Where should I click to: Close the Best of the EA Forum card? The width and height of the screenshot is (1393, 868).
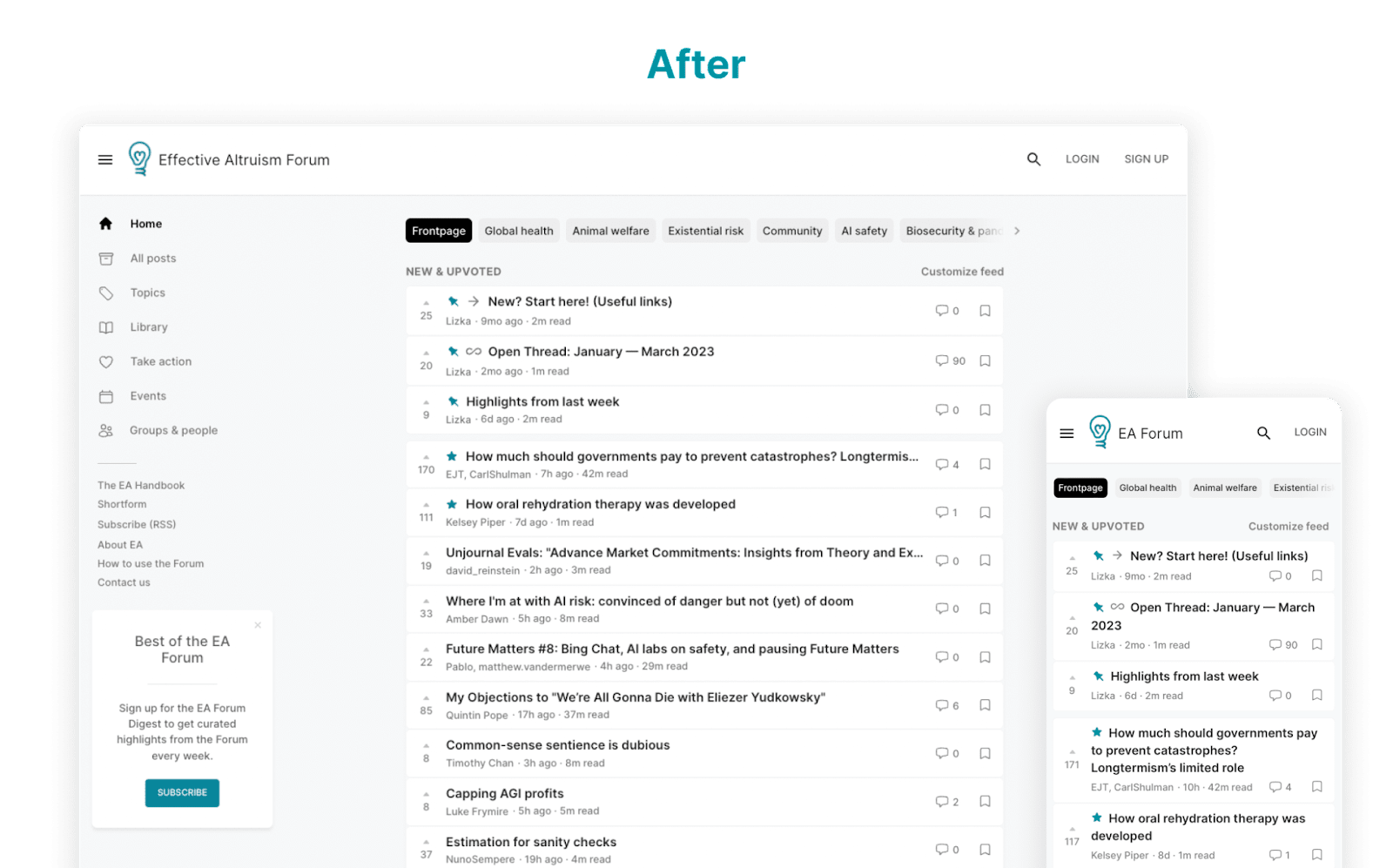tap(258, 625)
